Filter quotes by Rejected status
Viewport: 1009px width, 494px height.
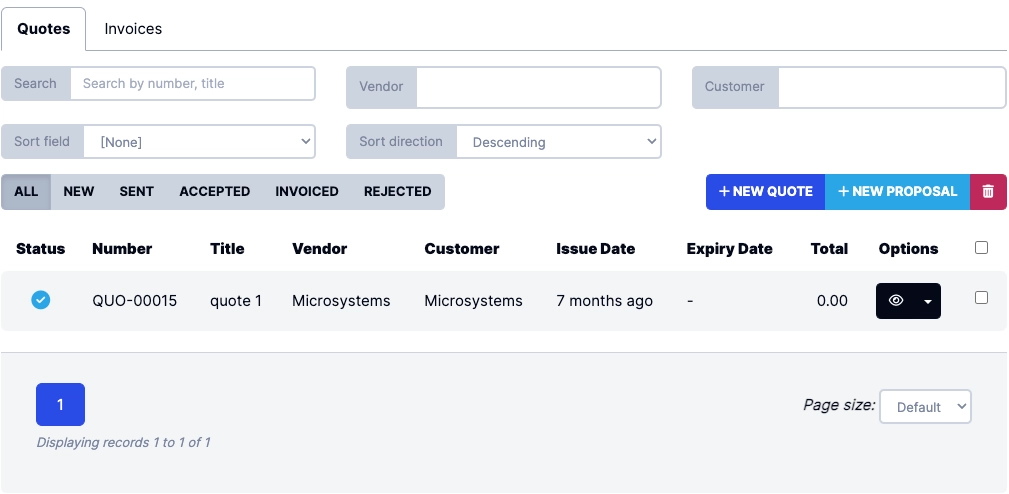(x=397, y=191)
